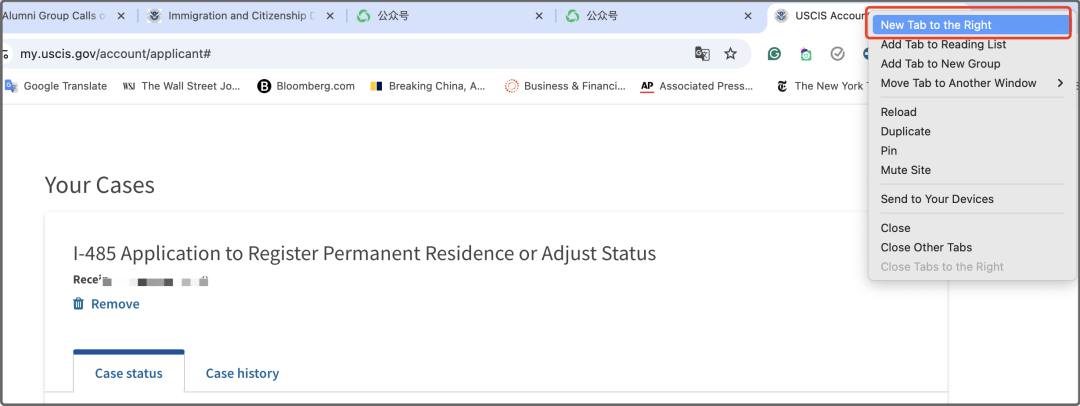Click the my.uscis.gov address bar URL
The image size is (1080, 406).
pos(115,54)
